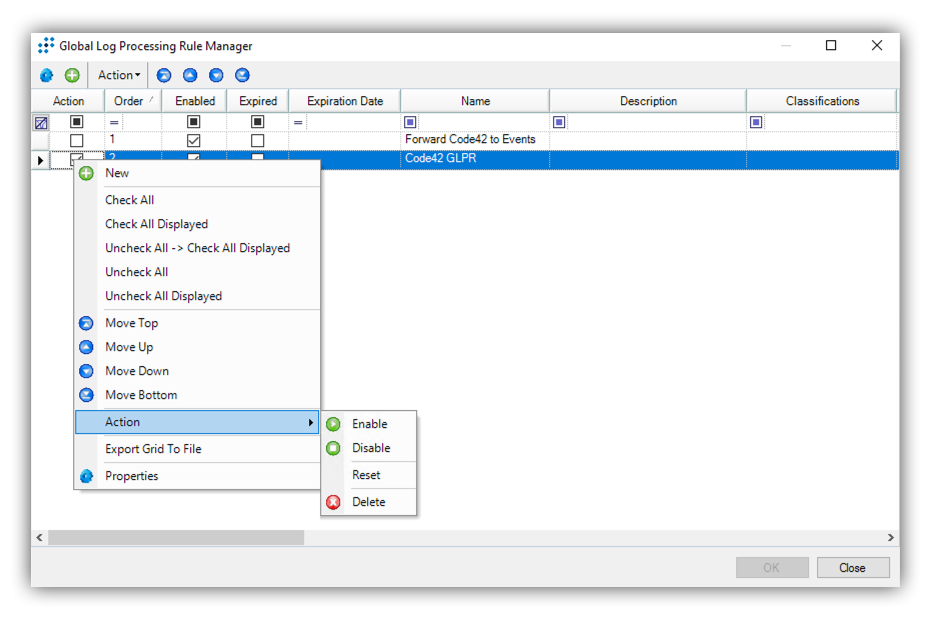This screenshot has height=618, width=934.
Task: Click the horizontal scrollbar right arrow
Action: [890, 538]
